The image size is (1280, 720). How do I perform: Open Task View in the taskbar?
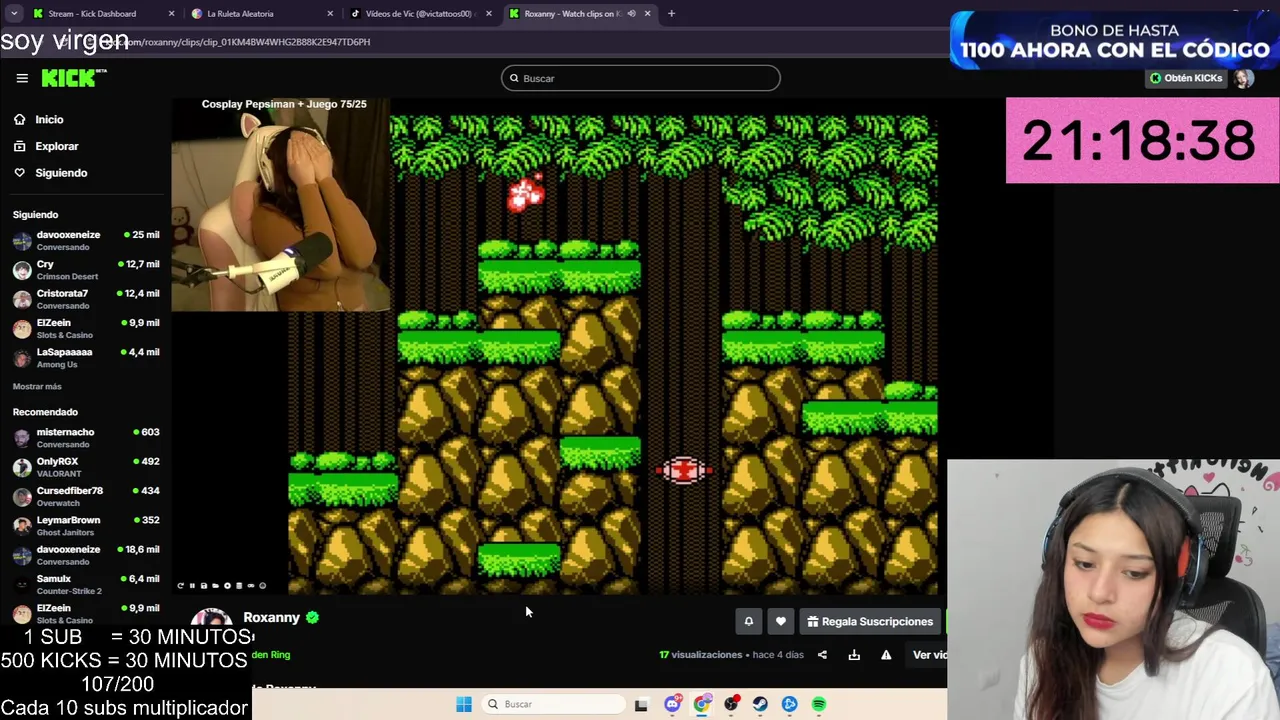(x=641, y=704)
